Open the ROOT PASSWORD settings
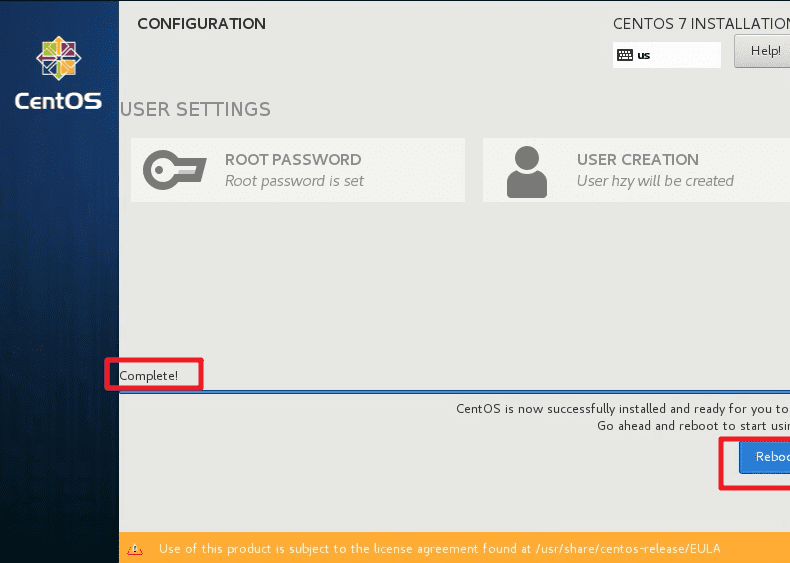 (x=298, y=170)
